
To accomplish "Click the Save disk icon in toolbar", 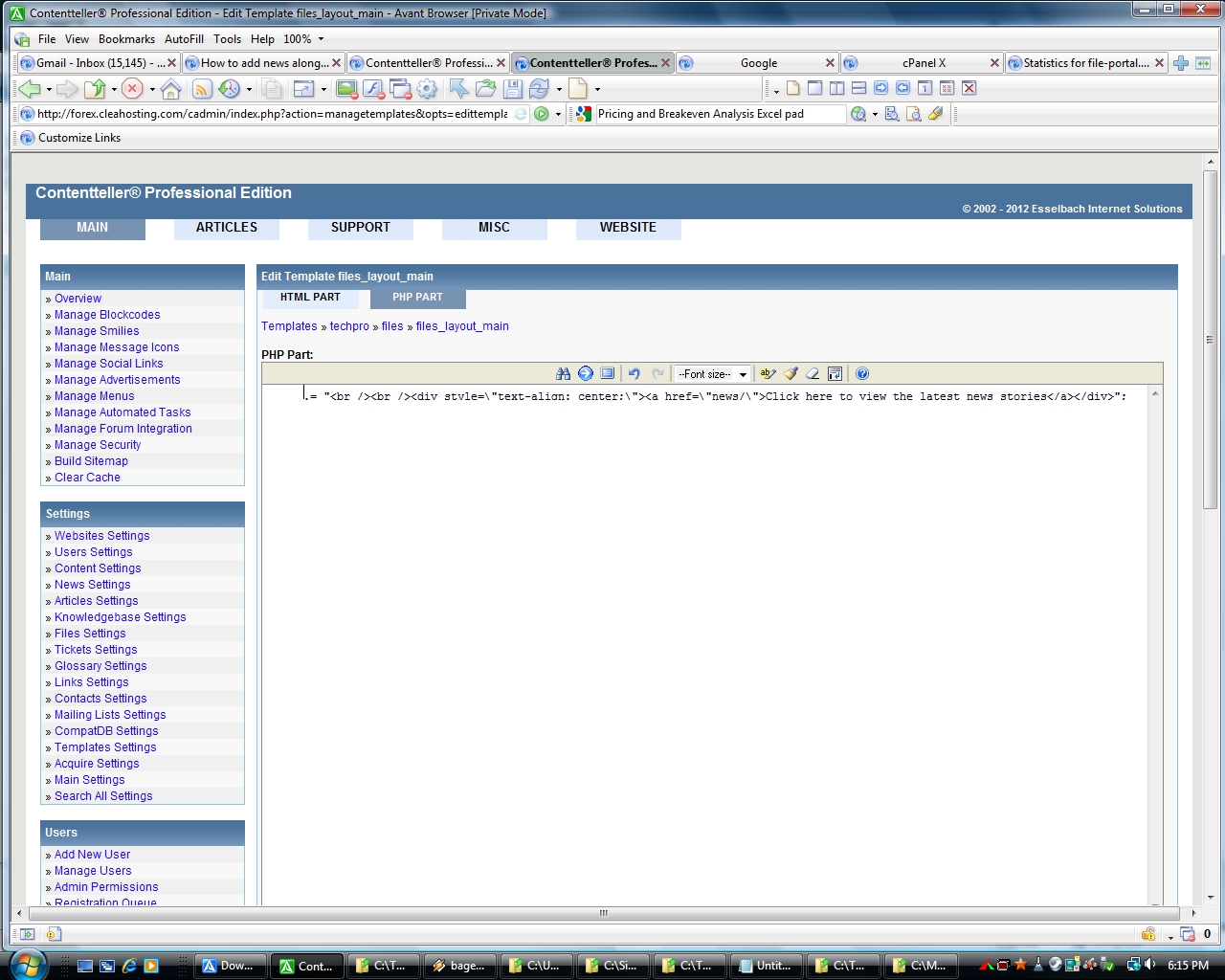I will 513,89.
